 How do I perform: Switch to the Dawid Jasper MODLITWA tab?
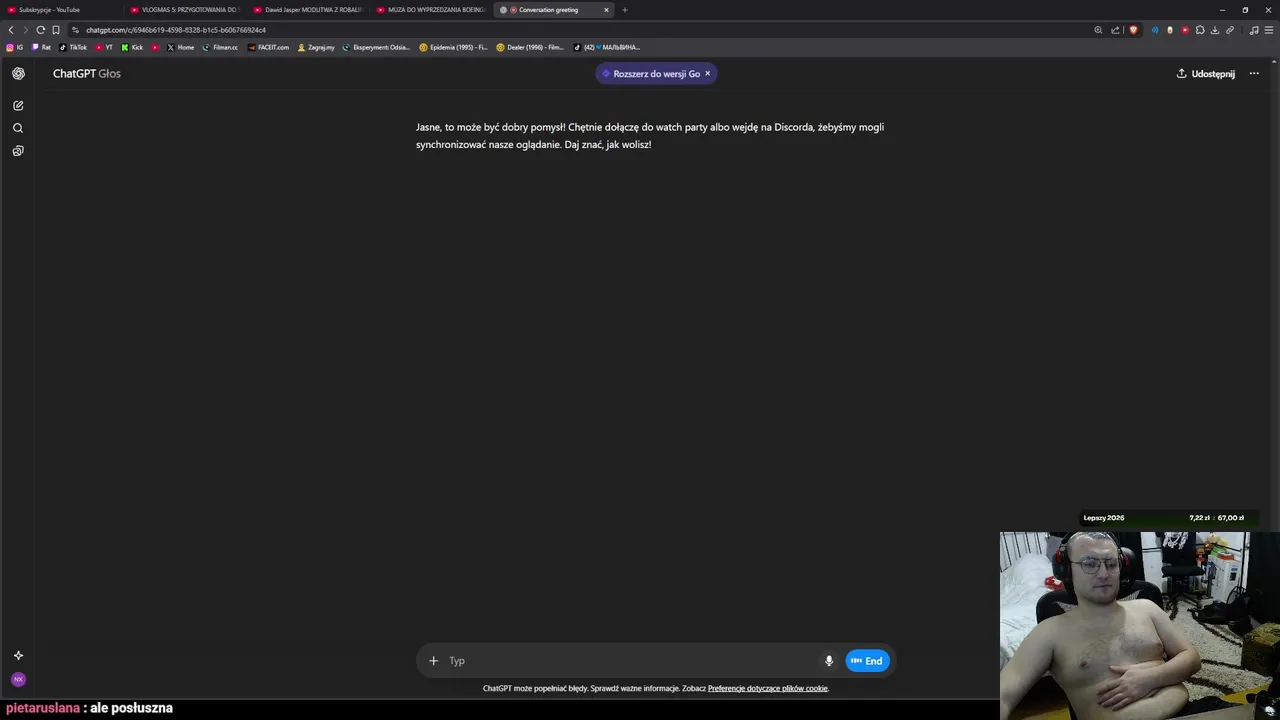point(307,10)
